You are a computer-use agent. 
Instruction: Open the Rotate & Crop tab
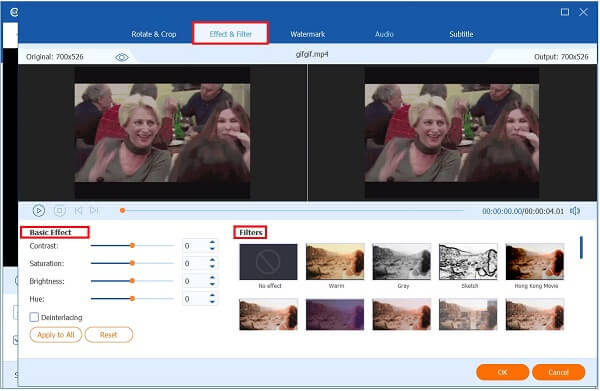coord(154,34)
